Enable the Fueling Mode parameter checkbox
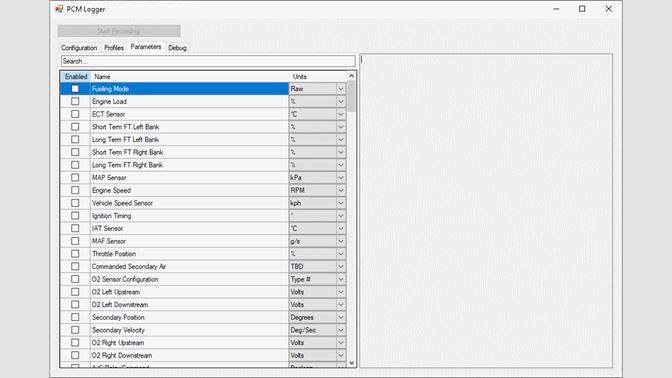This screenshot has width=672, height=378. tap(75, 89)
